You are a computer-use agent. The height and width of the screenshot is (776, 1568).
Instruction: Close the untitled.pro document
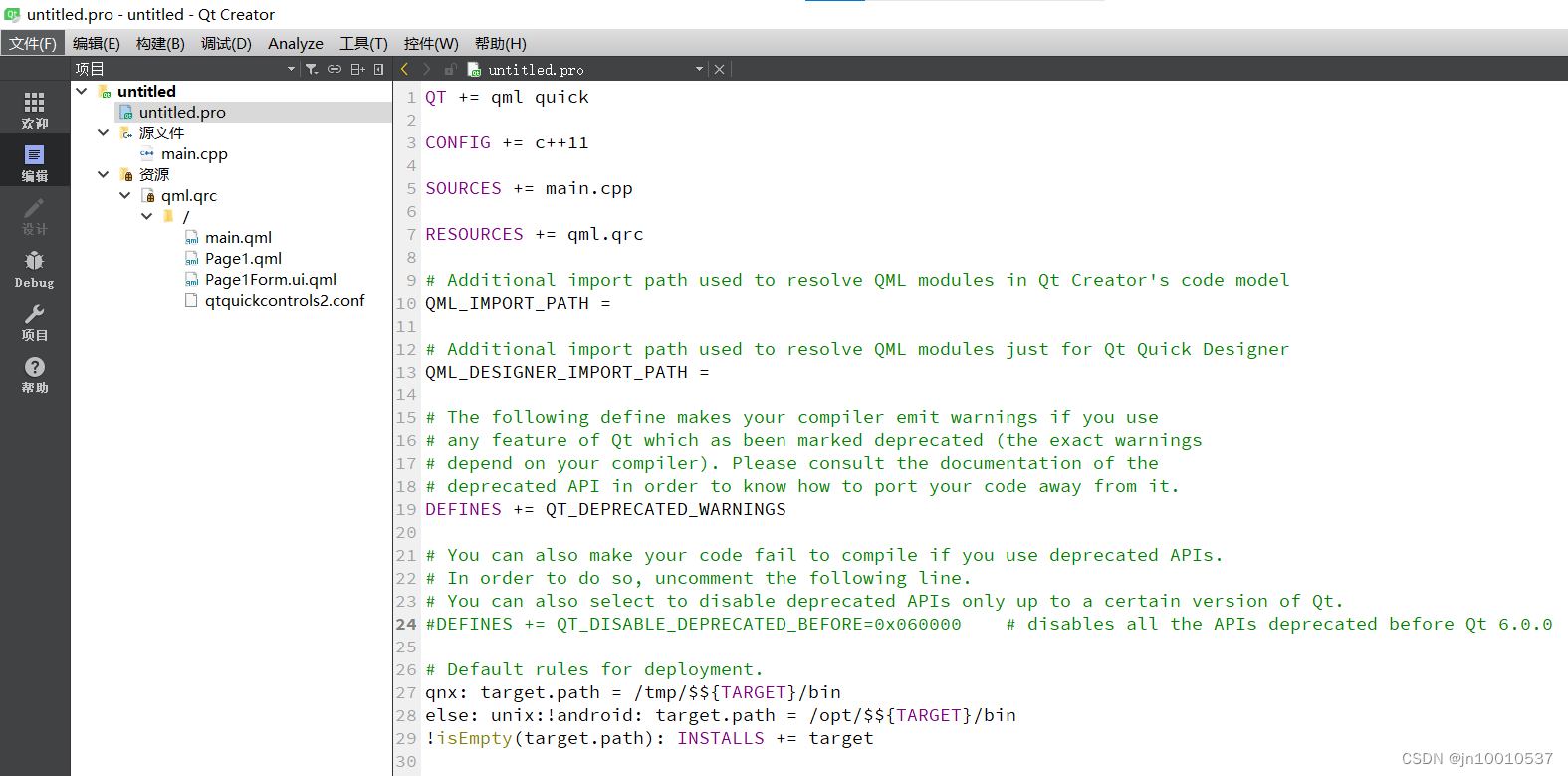coord(719,69)
